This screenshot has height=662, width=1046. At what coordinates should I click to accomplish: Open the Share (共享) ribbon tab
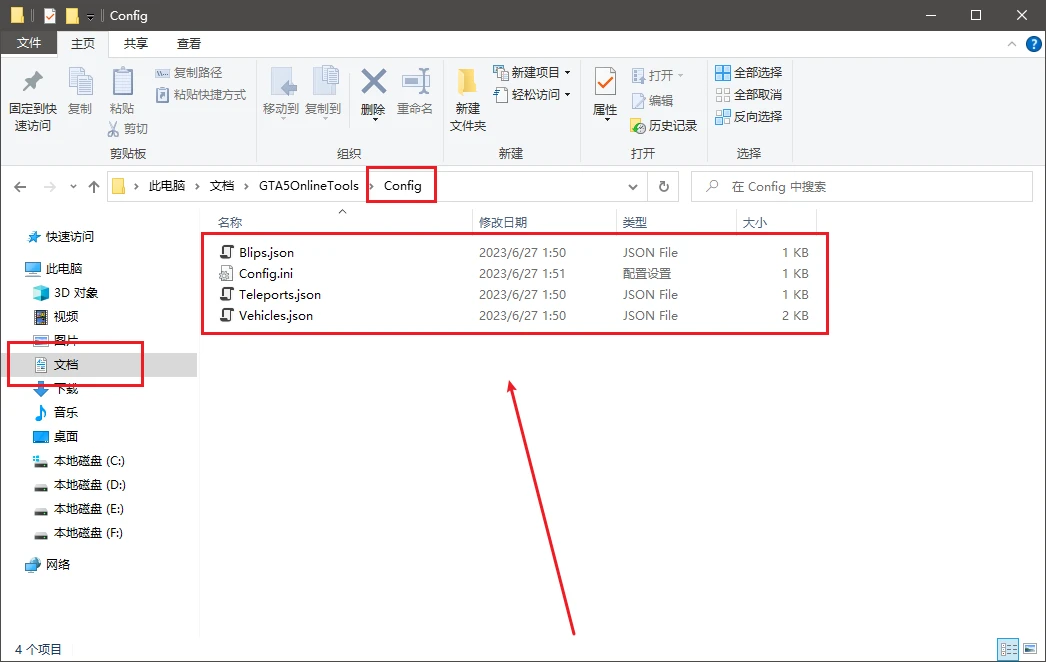pyautogui.click(x=136, y=44)
